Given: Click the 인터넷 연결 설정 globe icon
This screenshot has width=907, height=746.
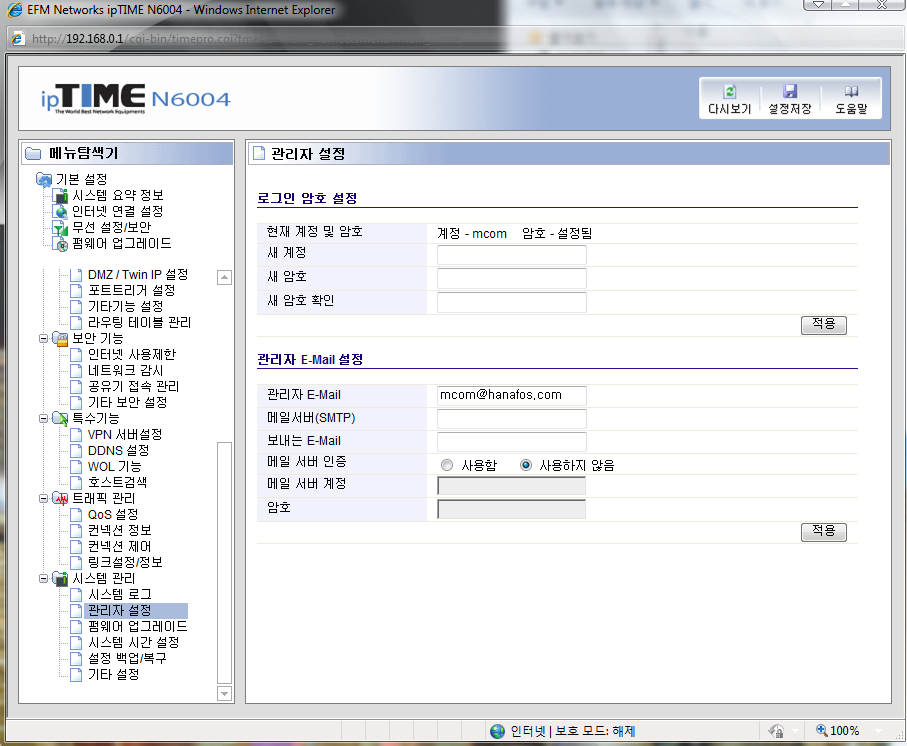Looking at the screenshot, I should [x=61, y=211].
